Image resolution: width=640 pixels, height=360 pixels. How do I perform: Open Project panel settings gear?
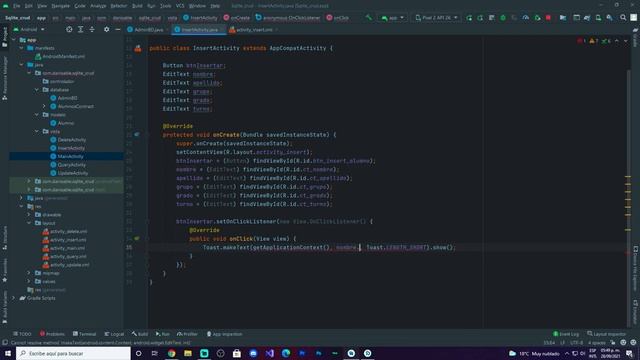click(107, 29)
